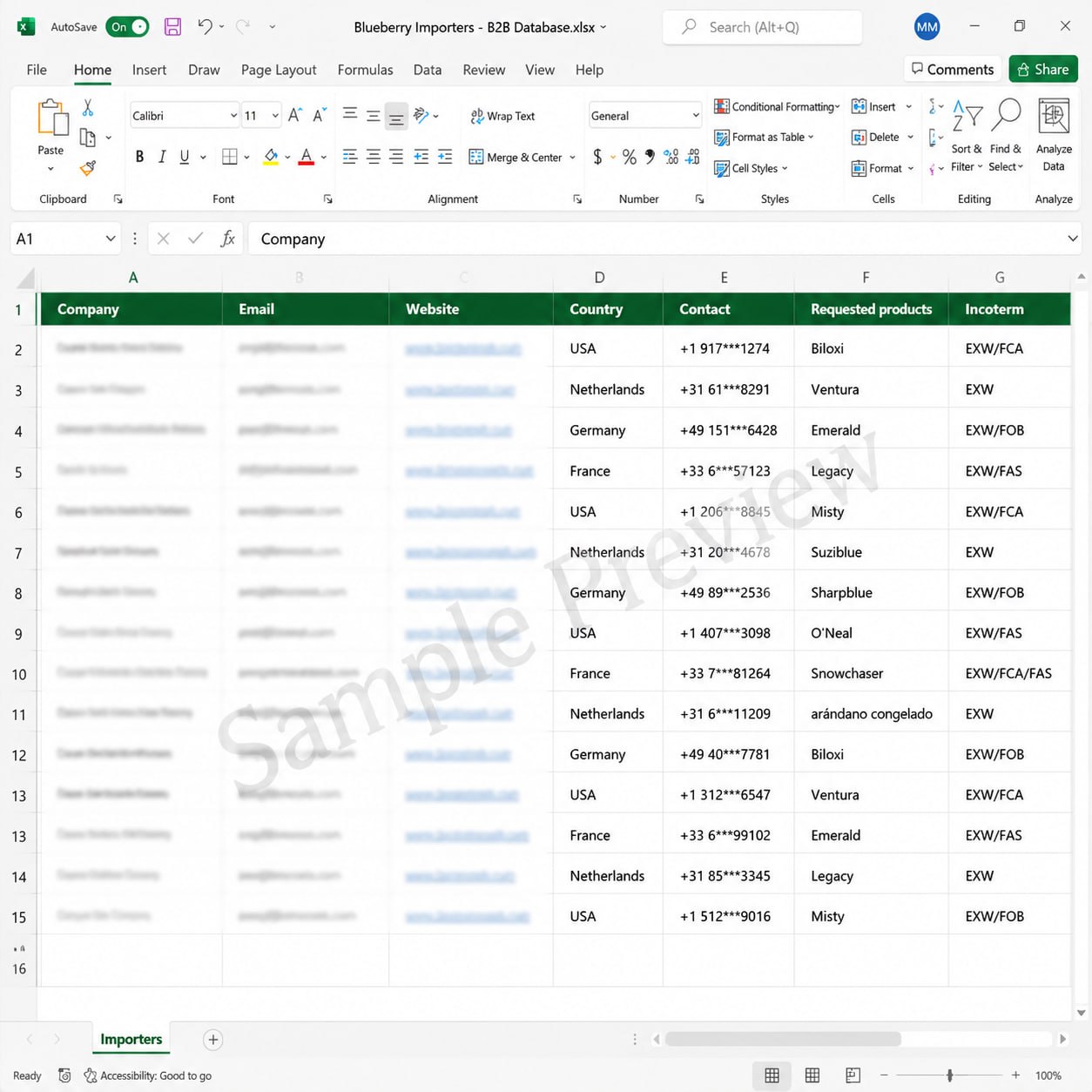Select the cell containing Snowchaser
The image size is (1092, 1092).
(x=871, y=673)
